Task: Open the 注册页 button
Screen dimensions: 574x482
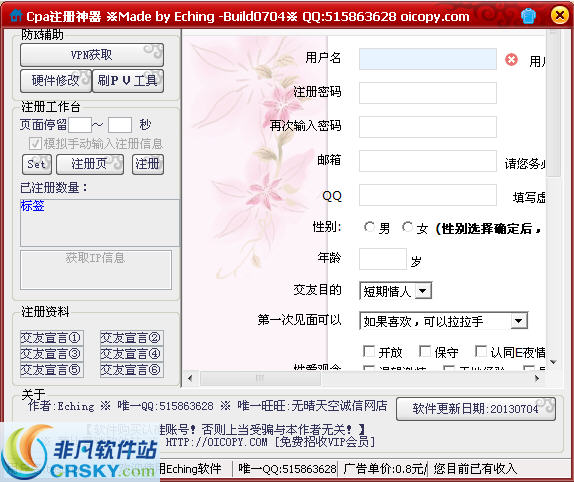Action: [90, 164]
